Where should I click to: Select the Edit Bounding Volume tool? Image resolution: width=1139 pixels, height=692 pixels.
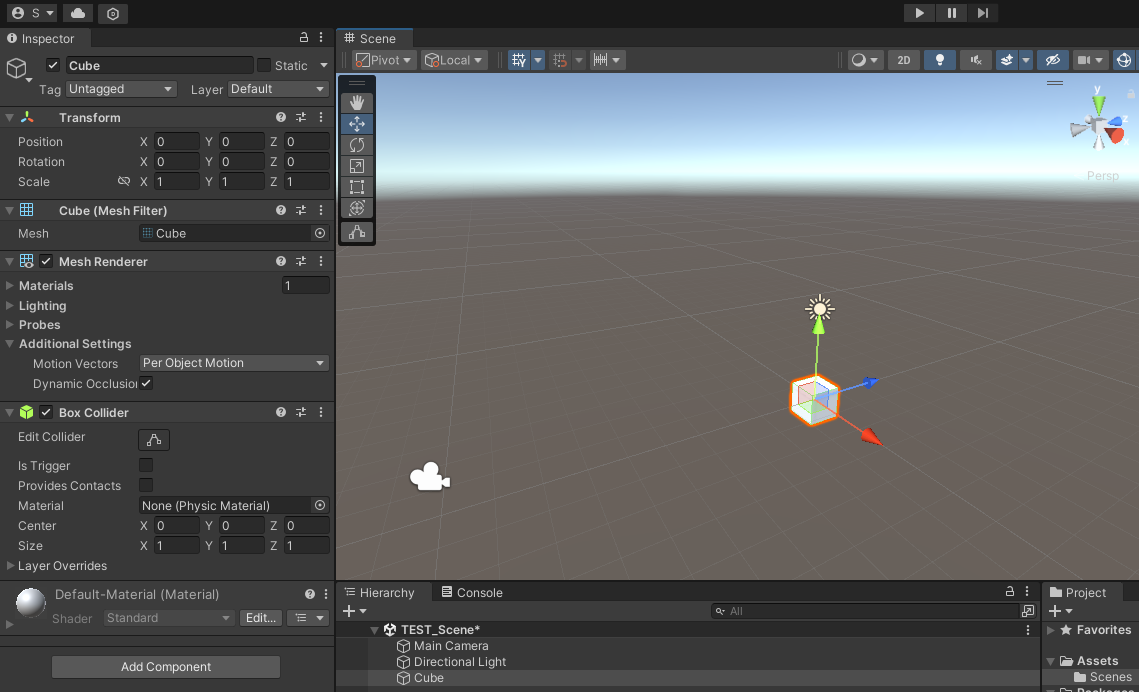(357, 232)
